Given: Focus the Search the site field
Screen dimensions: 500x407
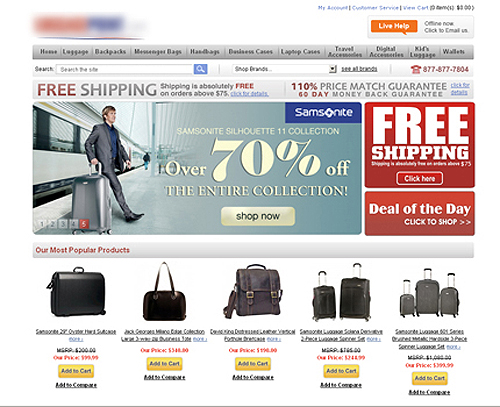Looking at the screenshot, I should pos(125,69).
